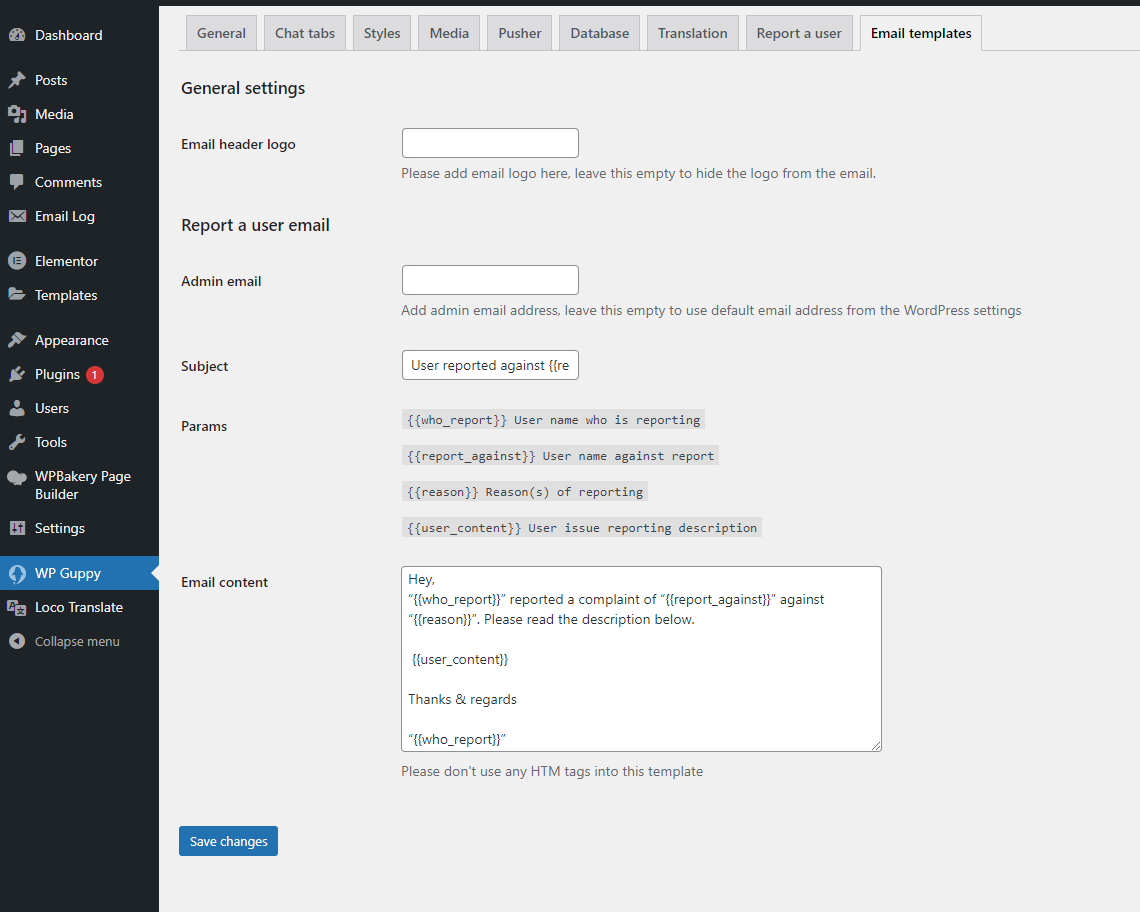The image size is (1140, 912).
Task: Click the Tools wrench icon
Action: coord(17,442)
